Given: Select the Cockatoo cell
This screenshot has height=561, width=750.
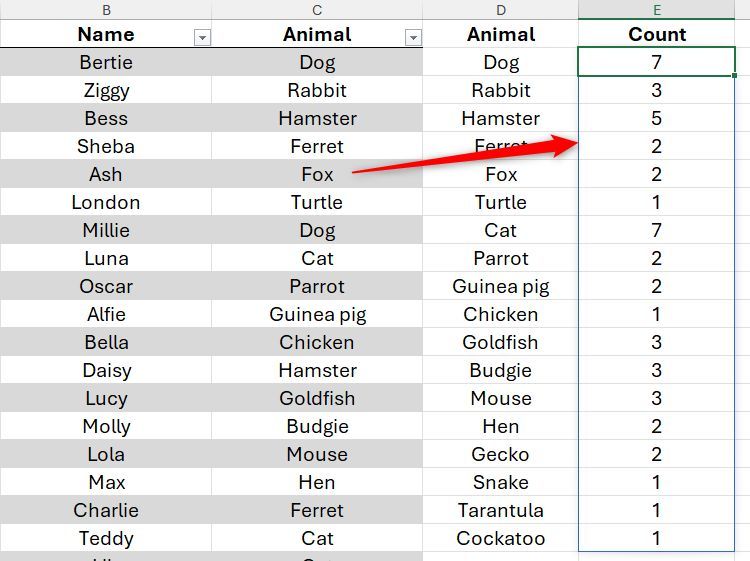Looking at the screenshot, I should tap(501, 538).
